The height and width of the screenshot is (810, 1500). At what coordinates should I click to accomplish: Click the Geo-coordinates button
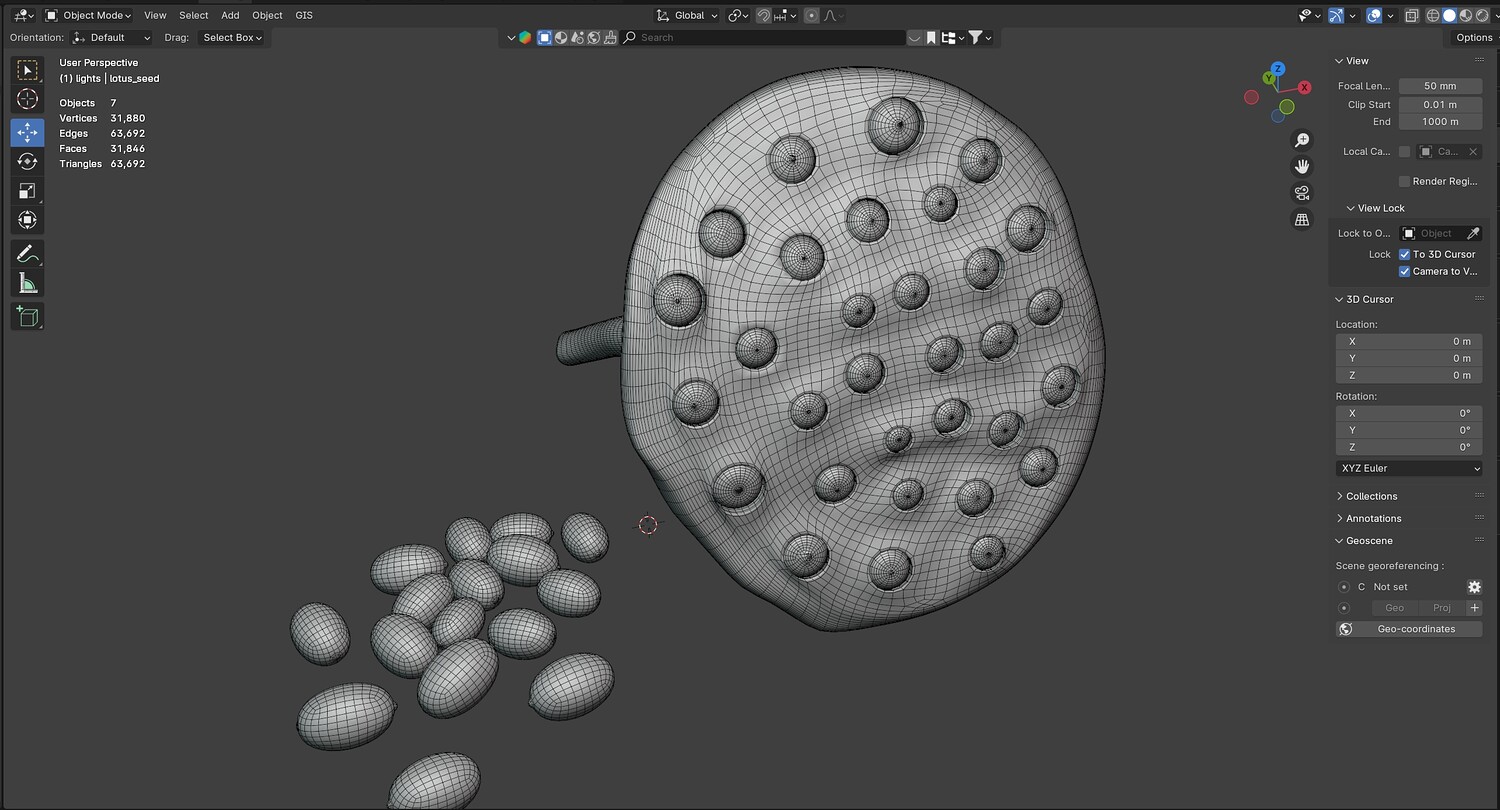(x=1409, y=629)
